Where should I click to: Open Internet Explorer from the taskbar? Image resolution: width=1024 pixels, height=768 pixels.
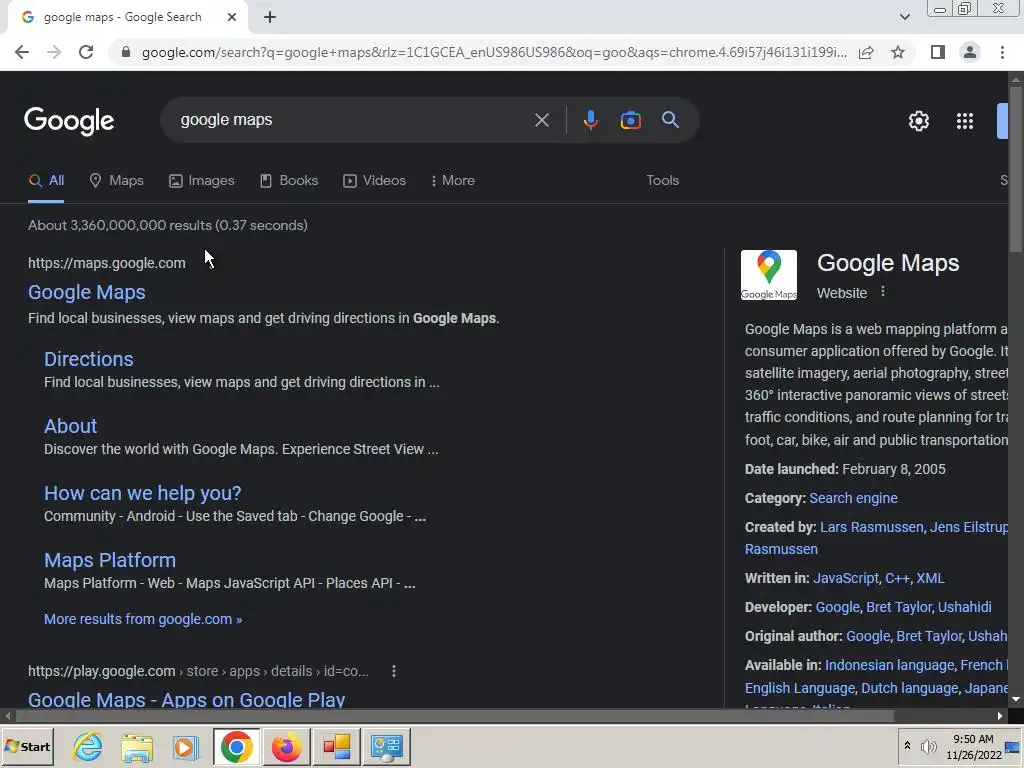[x=88, y=746]
